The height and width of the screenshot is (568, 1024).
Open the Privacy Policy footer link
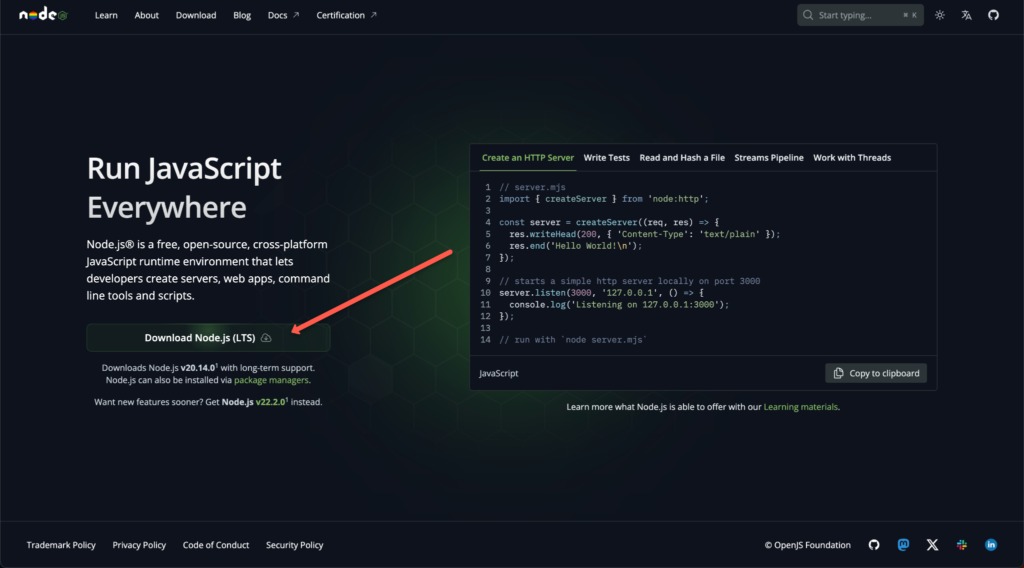pos(139,545)
